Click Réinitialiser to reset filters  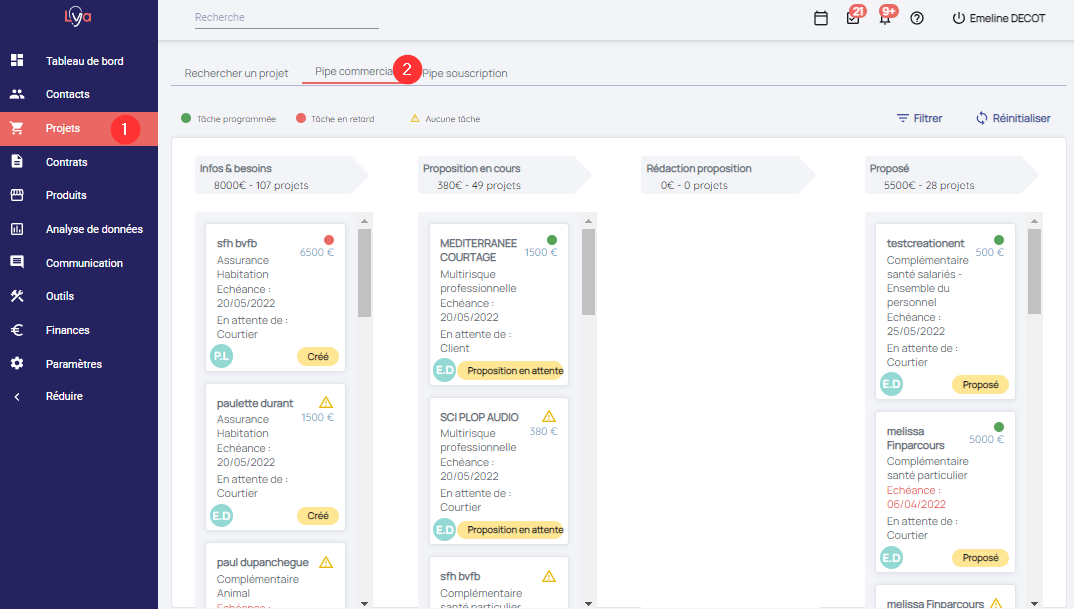pyautogui.click(x=1012, y=118)
